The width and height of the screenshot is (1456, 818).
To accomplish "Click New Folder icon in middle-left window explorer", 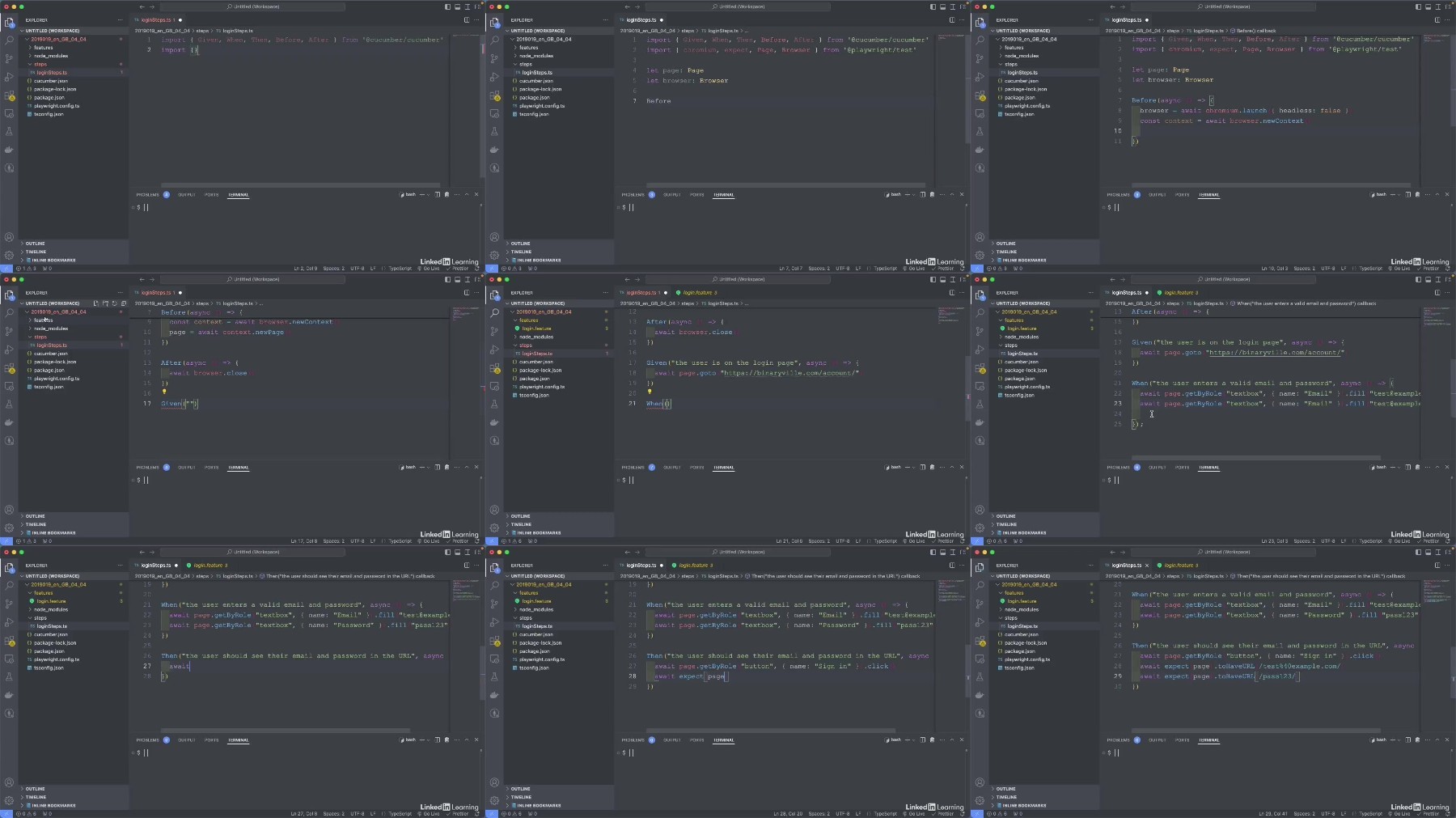I will [x=105, y=303].
